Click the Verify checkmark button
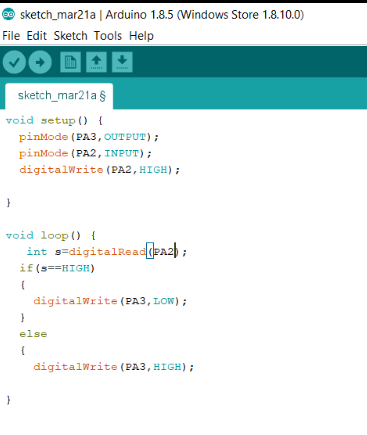 coord(14,62)
